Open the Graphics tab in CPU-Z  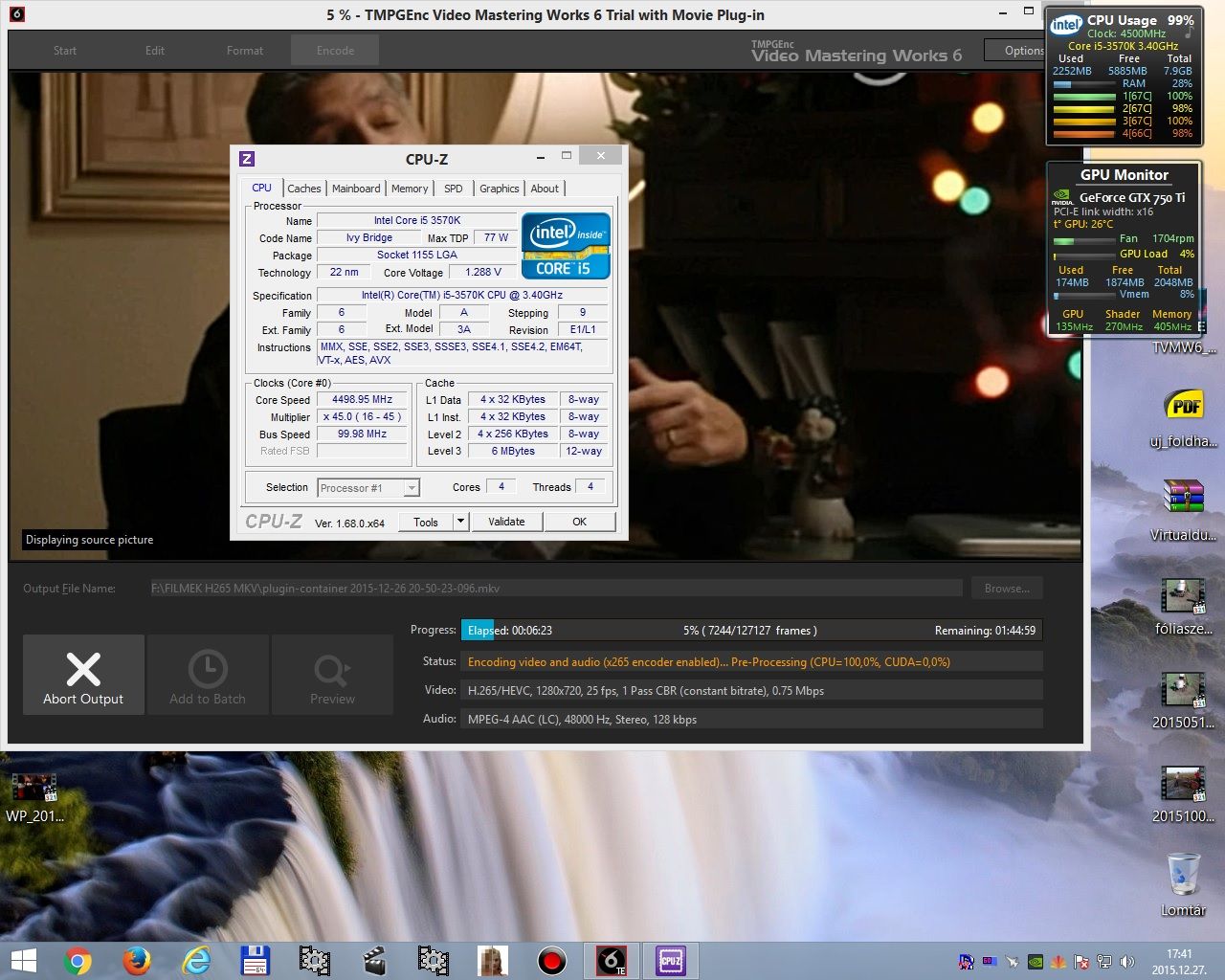click(x=500, y=189)
